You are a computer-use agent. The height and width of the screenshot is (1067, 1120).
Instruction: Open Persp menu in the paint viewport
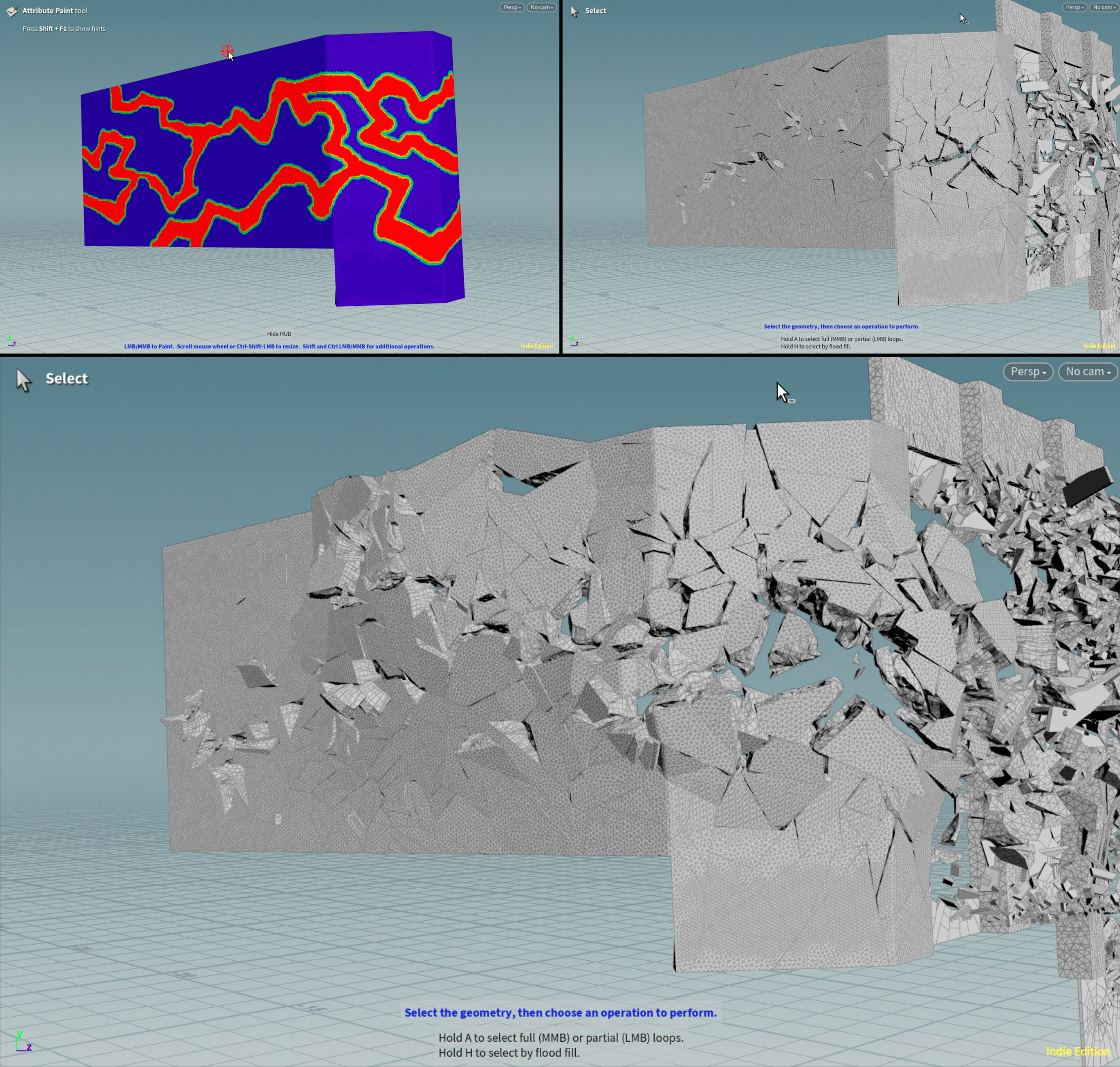[x=511, y=7]
